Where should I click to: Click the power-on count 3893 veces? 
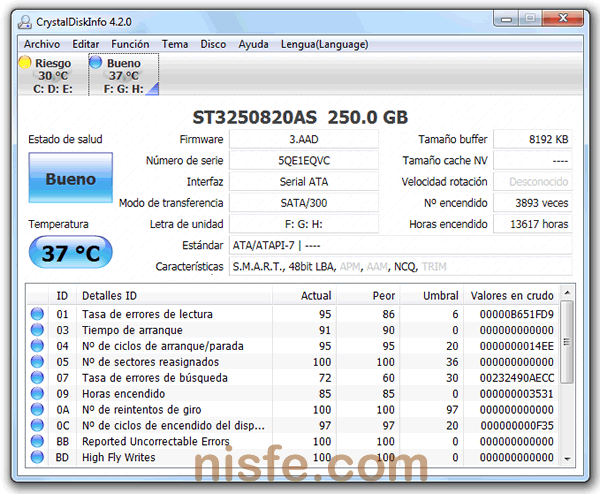click(x=533, y=203)
